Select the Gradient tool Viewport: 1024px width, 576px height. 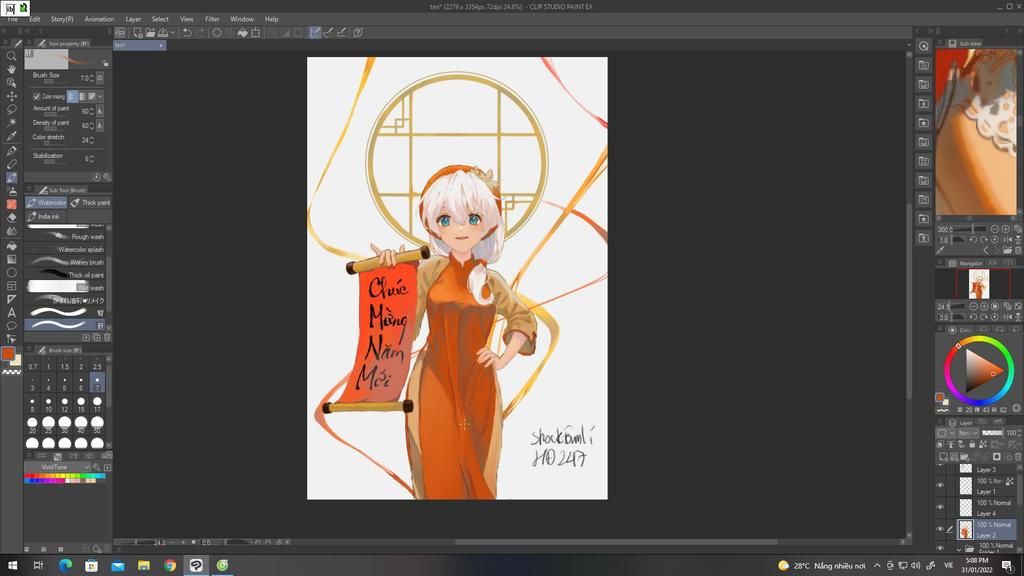[11, 259]
